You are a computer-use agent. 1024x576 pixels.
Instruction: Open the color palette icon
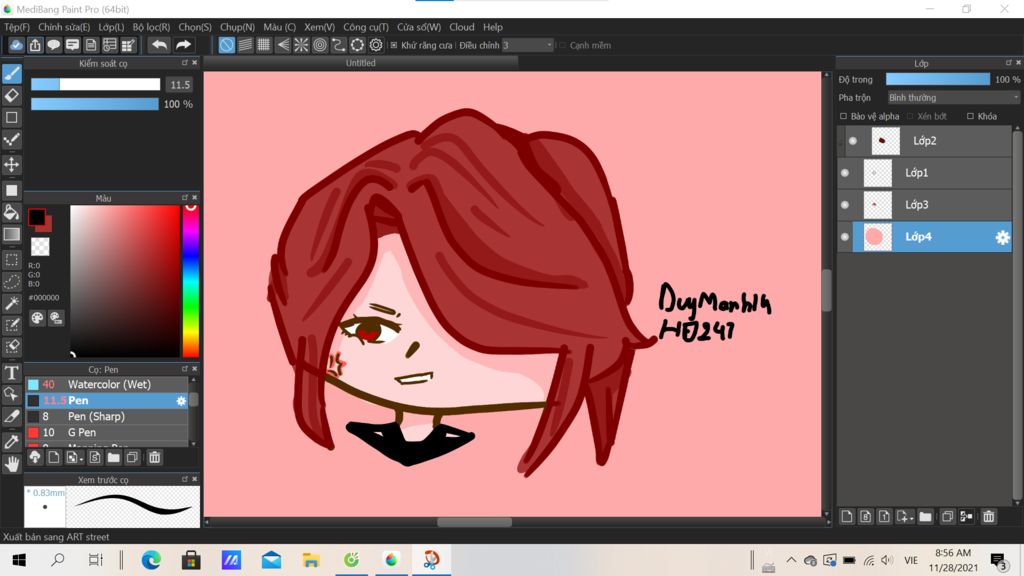click(x=37, y=318)
